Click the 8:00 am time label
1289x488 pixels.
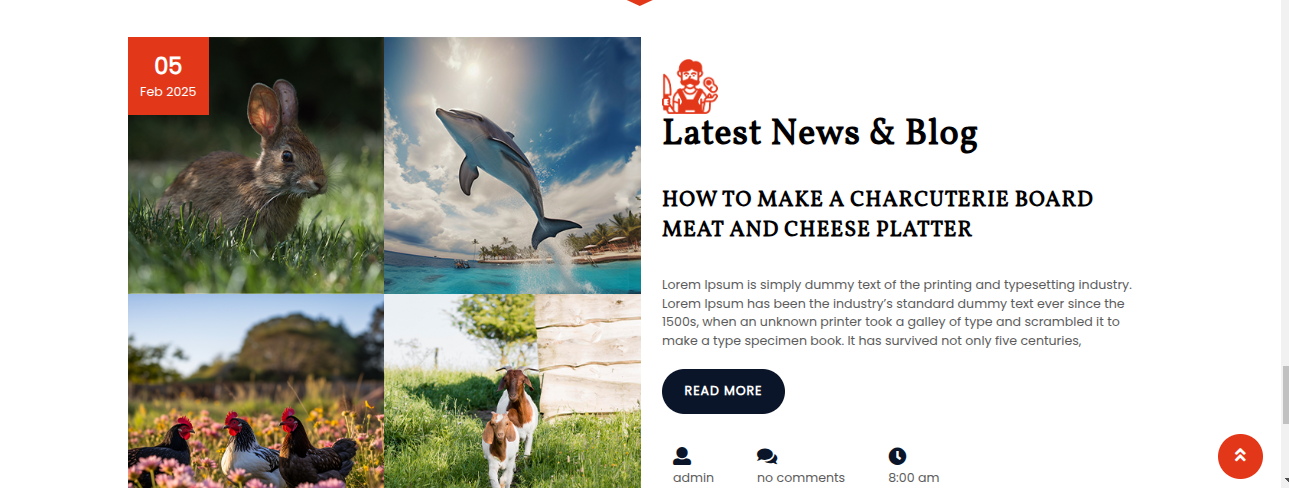pos(913,478)
